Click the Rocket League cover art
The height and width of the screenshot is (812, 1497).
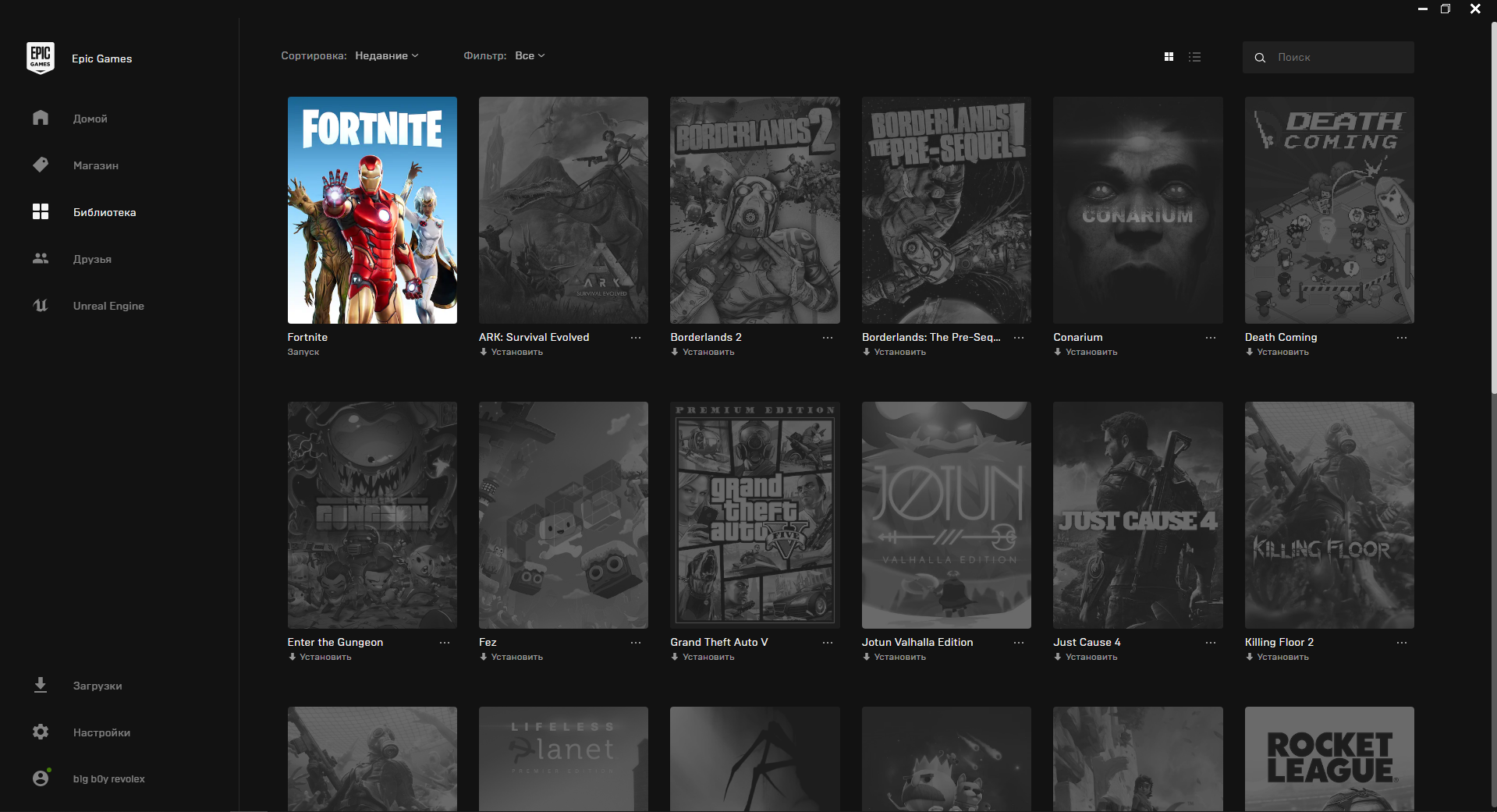[x=1329, y=759]
